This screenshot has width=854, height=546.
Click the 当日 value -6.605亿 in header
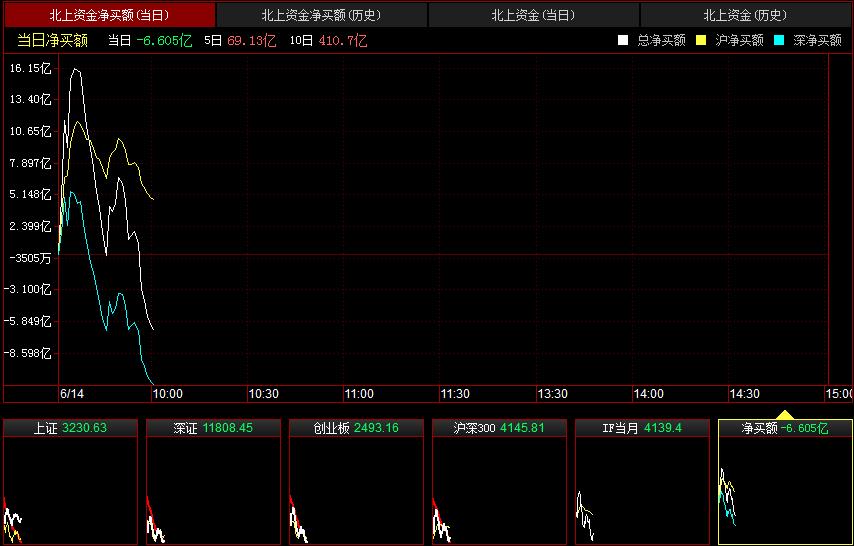click(164, 40)
